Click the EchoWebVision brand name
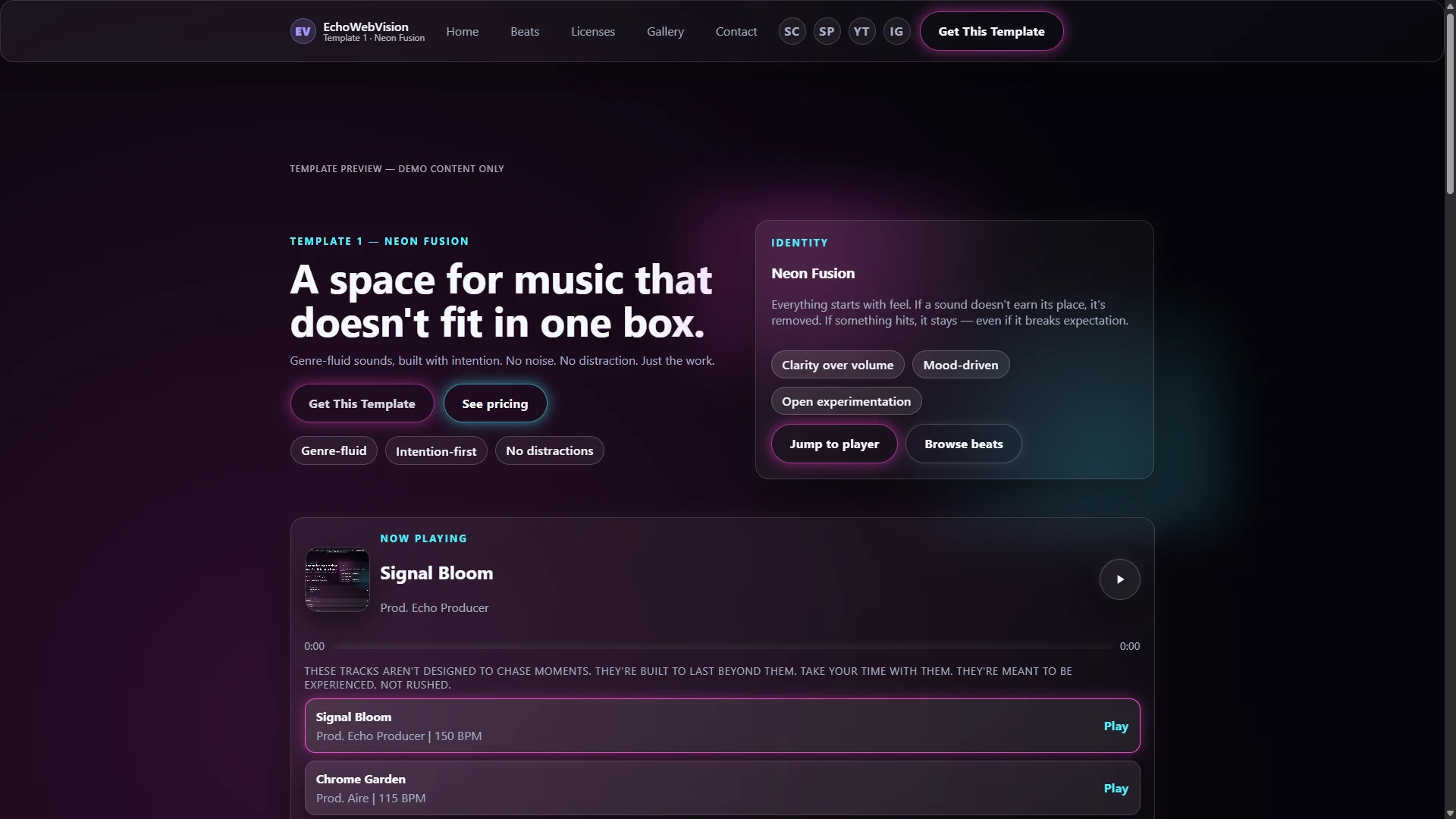This screenshot has width=1456, height=819. 366,27
